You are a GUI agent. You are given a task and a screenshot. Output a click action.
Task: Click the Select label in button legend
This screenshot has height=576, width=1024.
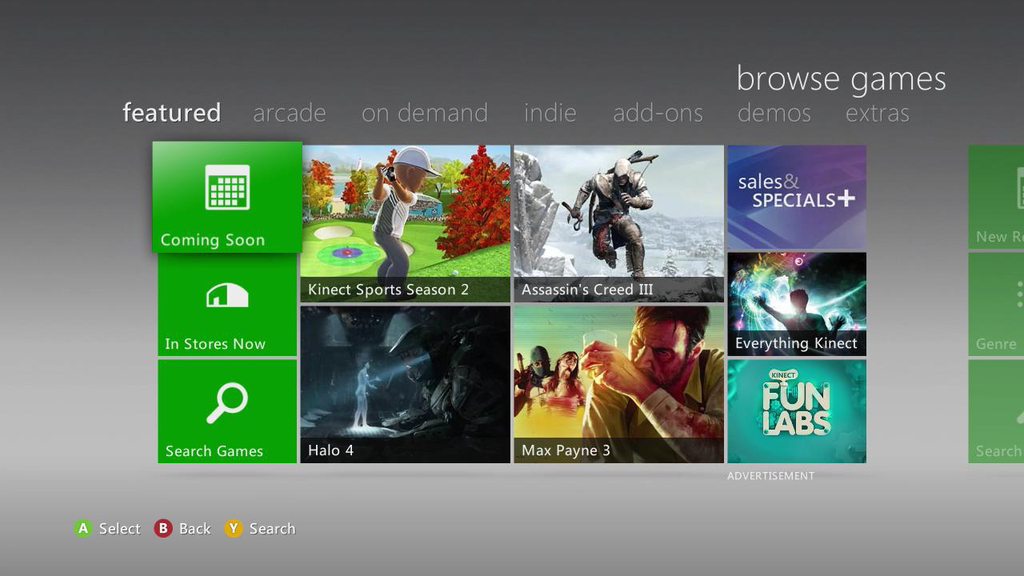tap(120, 528)
